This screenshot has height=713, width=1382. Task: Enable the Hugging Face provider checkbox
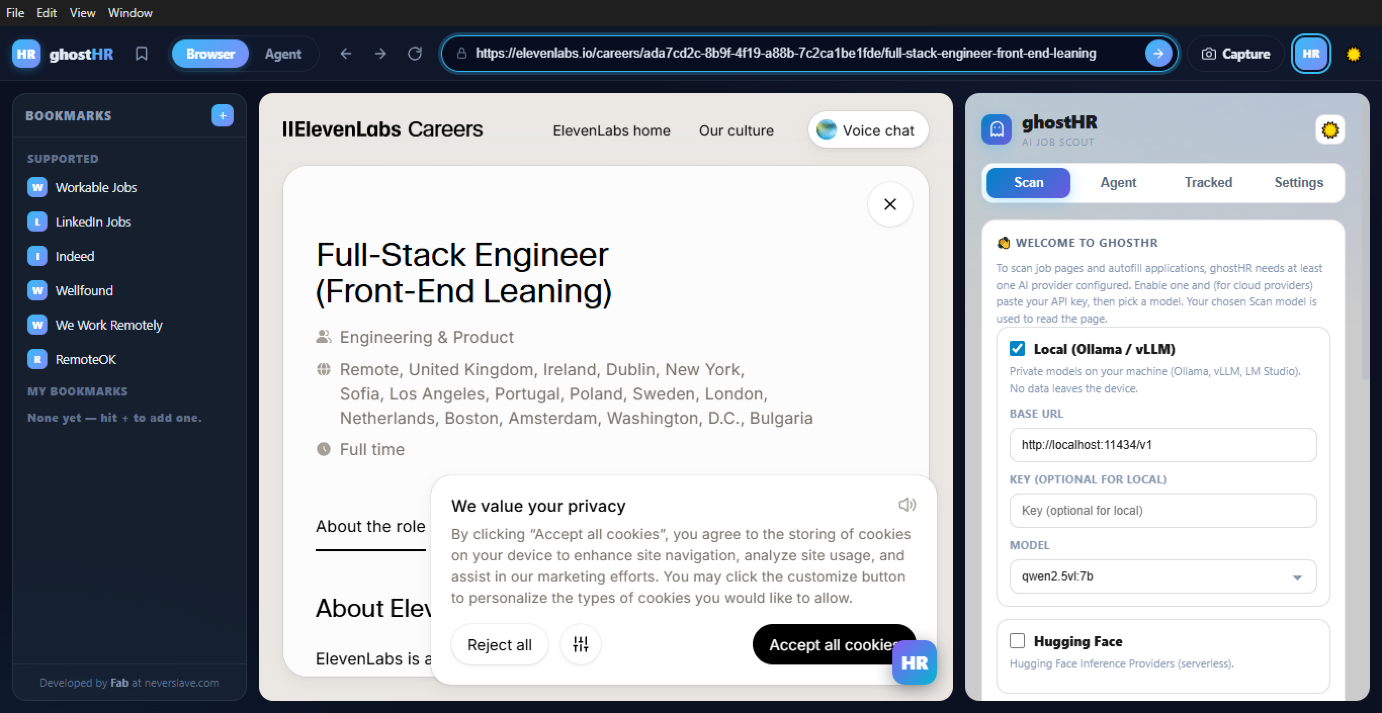pos(1018,641)
